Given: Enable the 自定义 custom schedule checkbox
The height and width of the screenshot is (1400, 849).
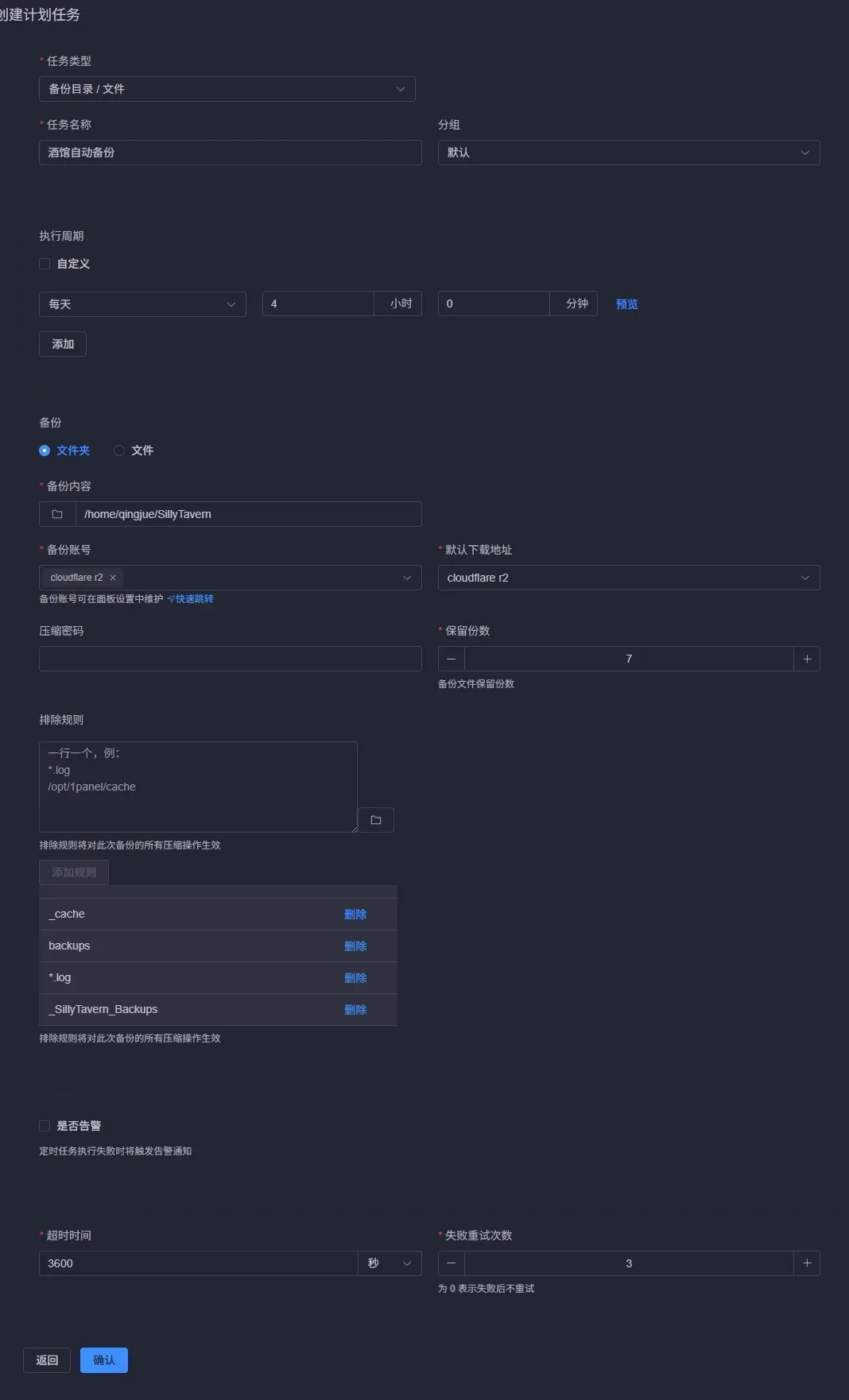Looking at the screenshot, I should [x=45, y=264].
